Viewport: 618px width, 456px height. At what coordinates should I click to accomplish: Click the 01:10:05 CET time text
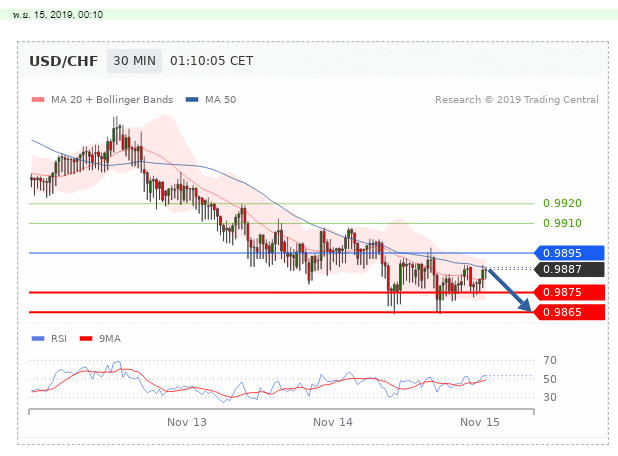point(212,61)
